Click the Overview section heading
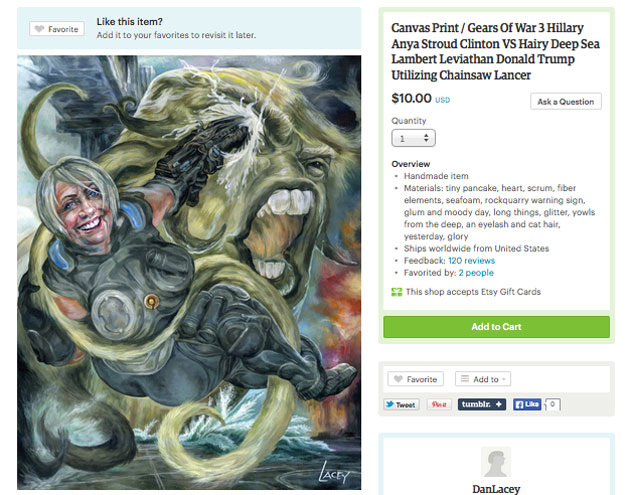Screen dimensions: 630x495 point(411,164)
